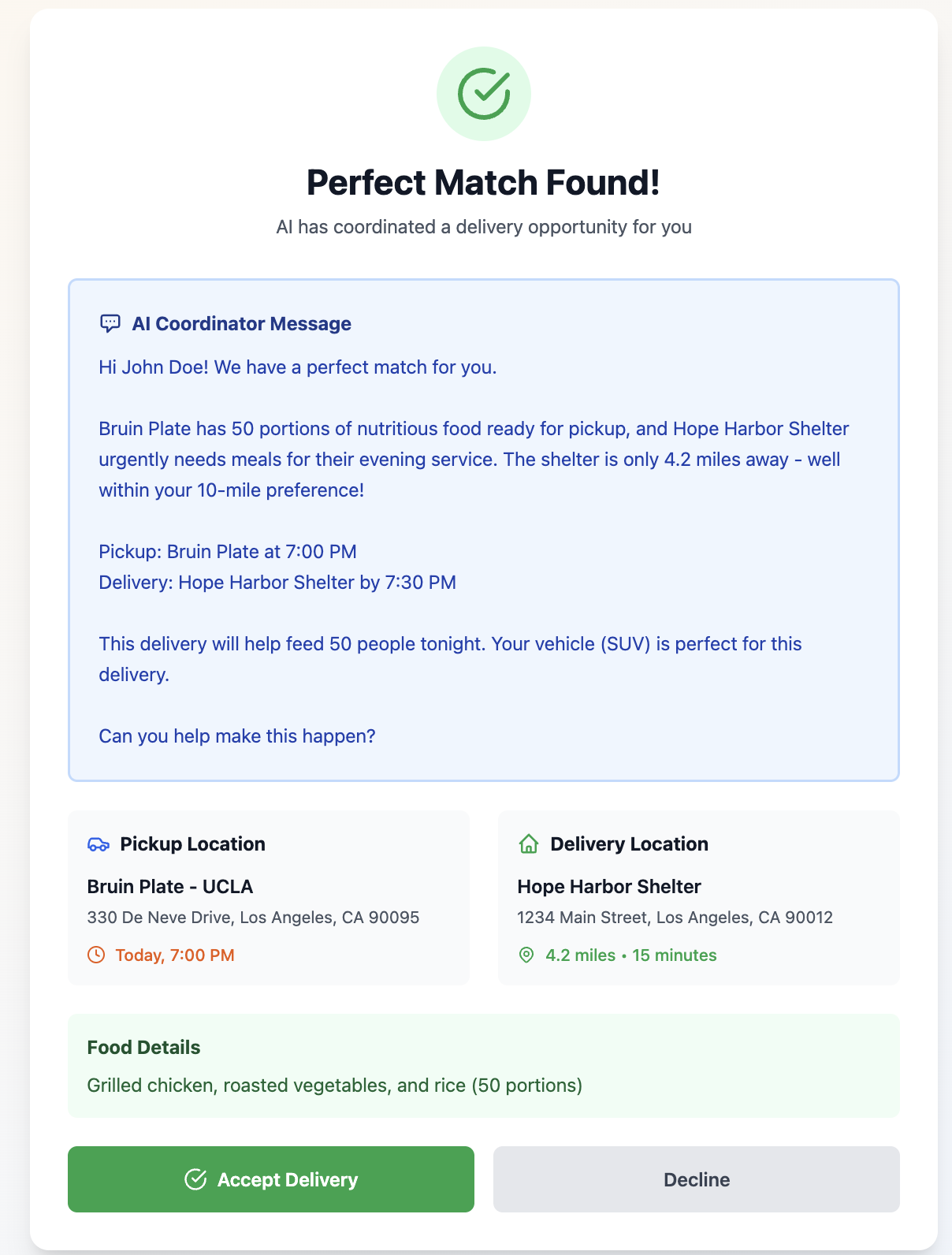Click the map pin icon beside distance
The width and height of the screenshot is (952, 1255).
click(526, 955)
